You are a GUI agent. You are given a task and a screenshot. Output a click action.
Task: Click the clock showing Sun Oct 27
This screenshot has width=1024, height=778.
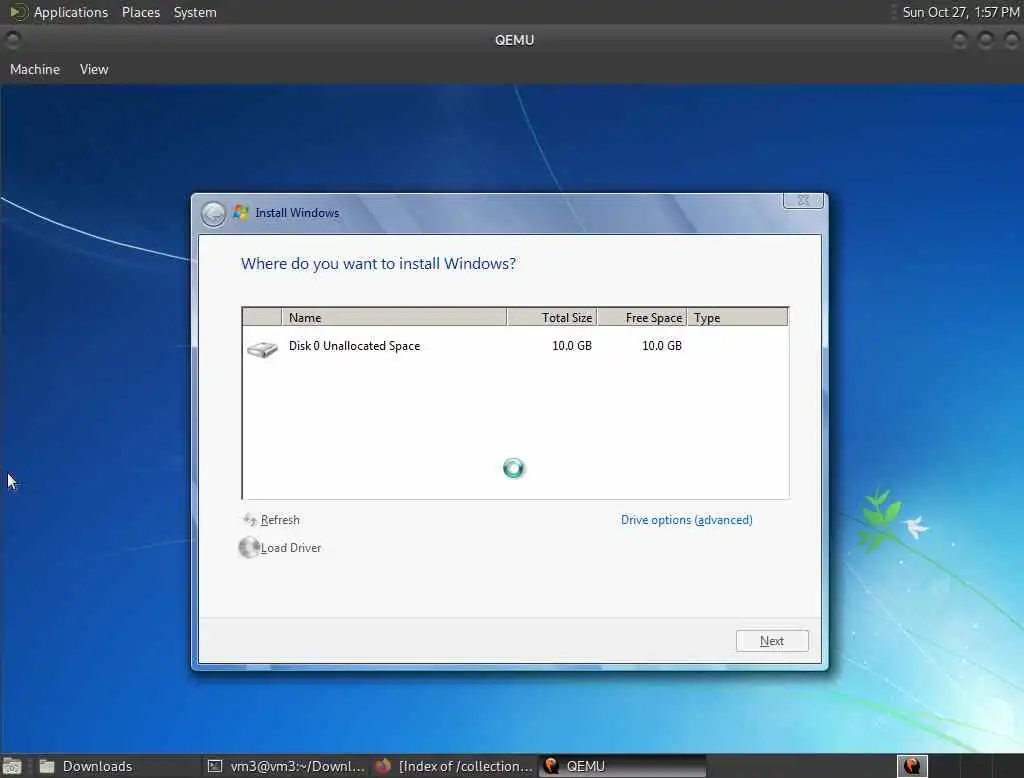(961, 12)
